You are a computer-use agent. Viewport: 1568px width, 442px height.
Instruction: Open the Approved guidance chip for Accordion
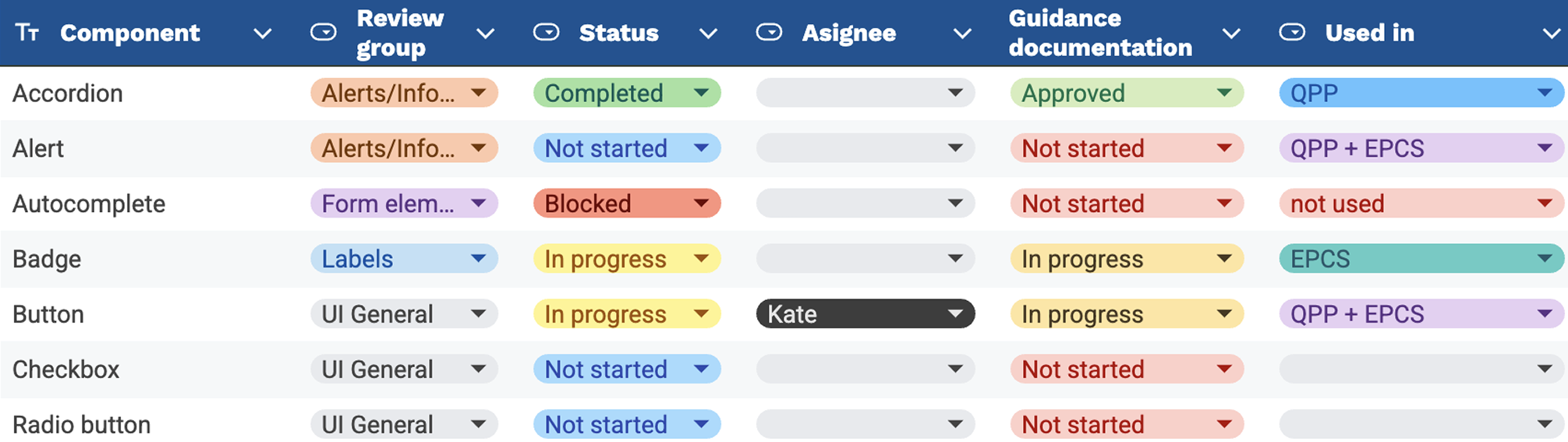1126,94
